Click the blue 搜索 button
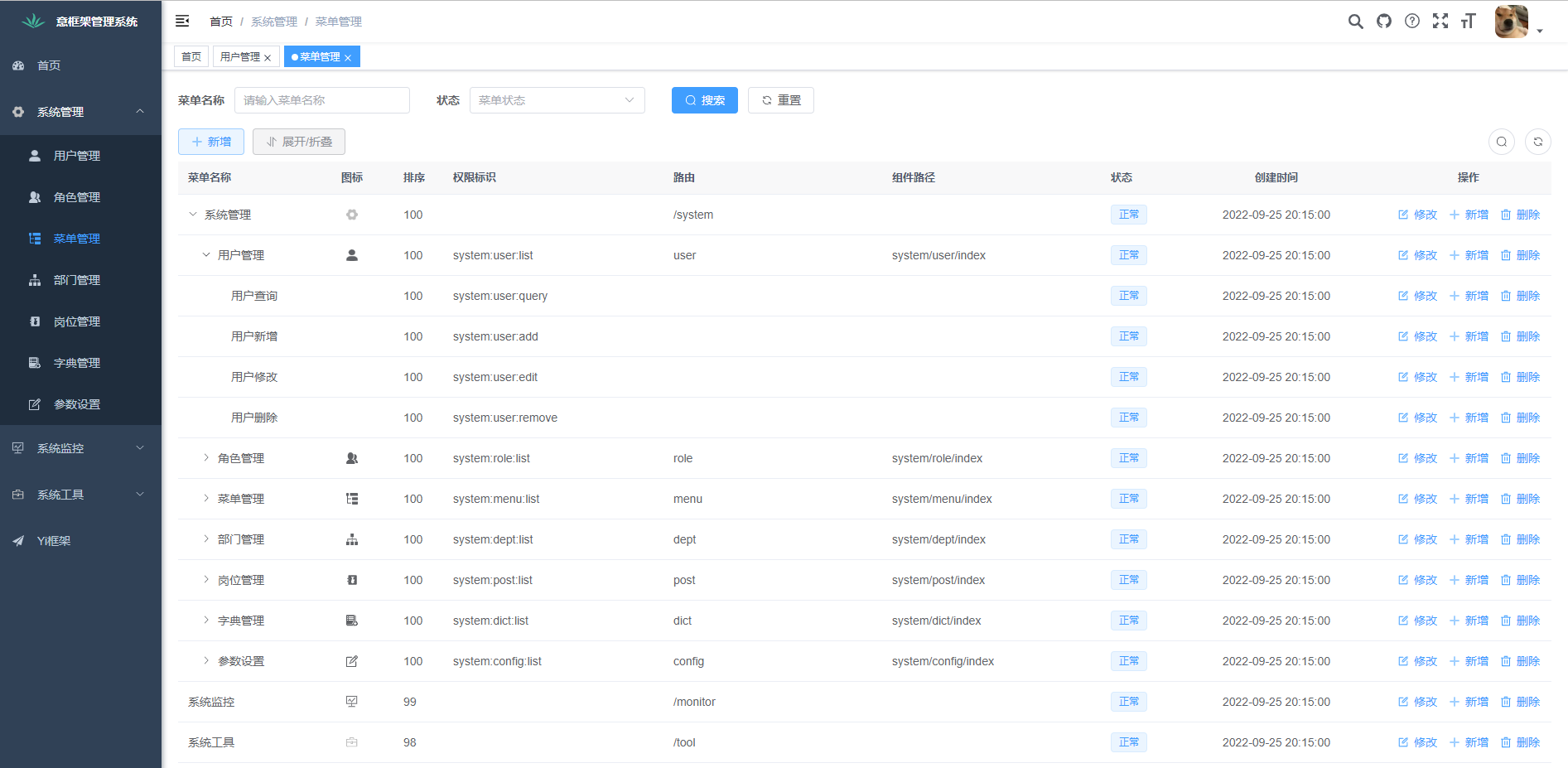1568x768 pixels. click(x=704, y=100)
